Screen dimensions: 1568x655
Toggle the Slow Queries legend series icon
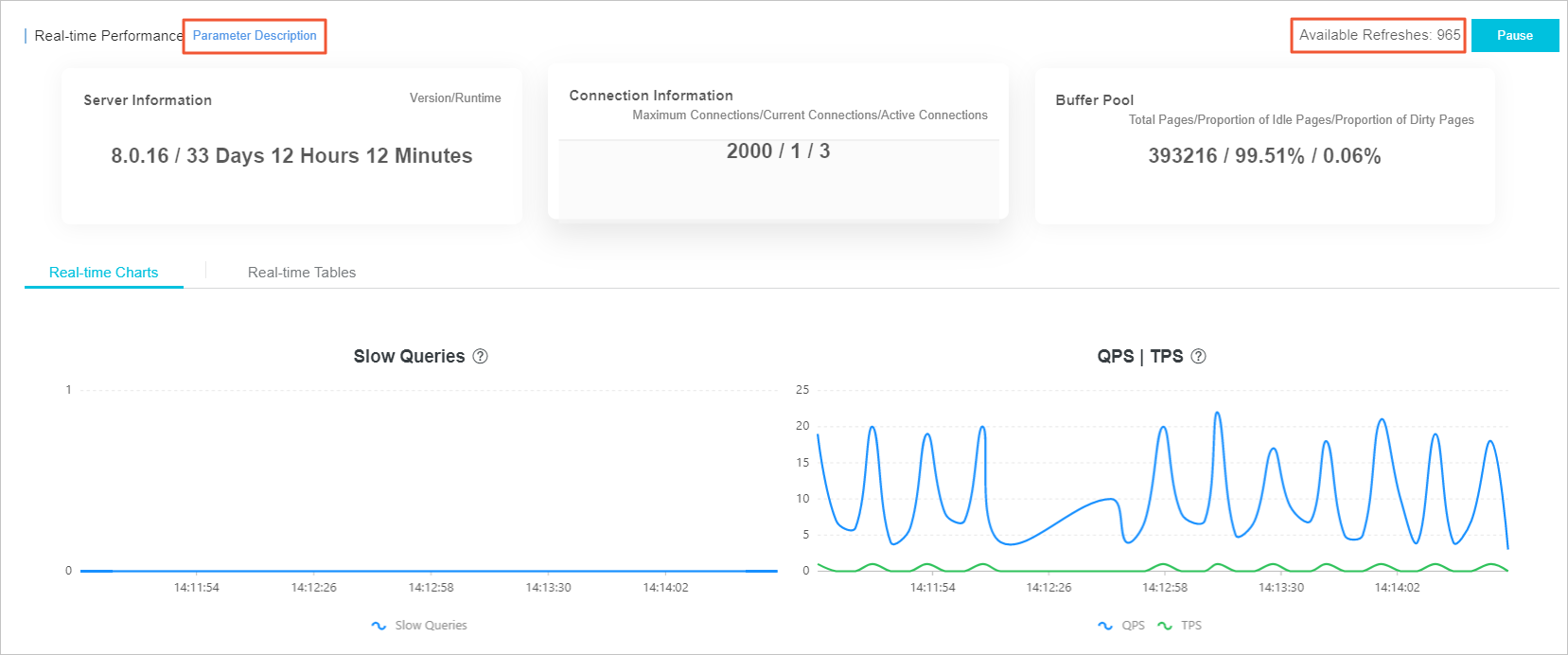coord(379,626)
